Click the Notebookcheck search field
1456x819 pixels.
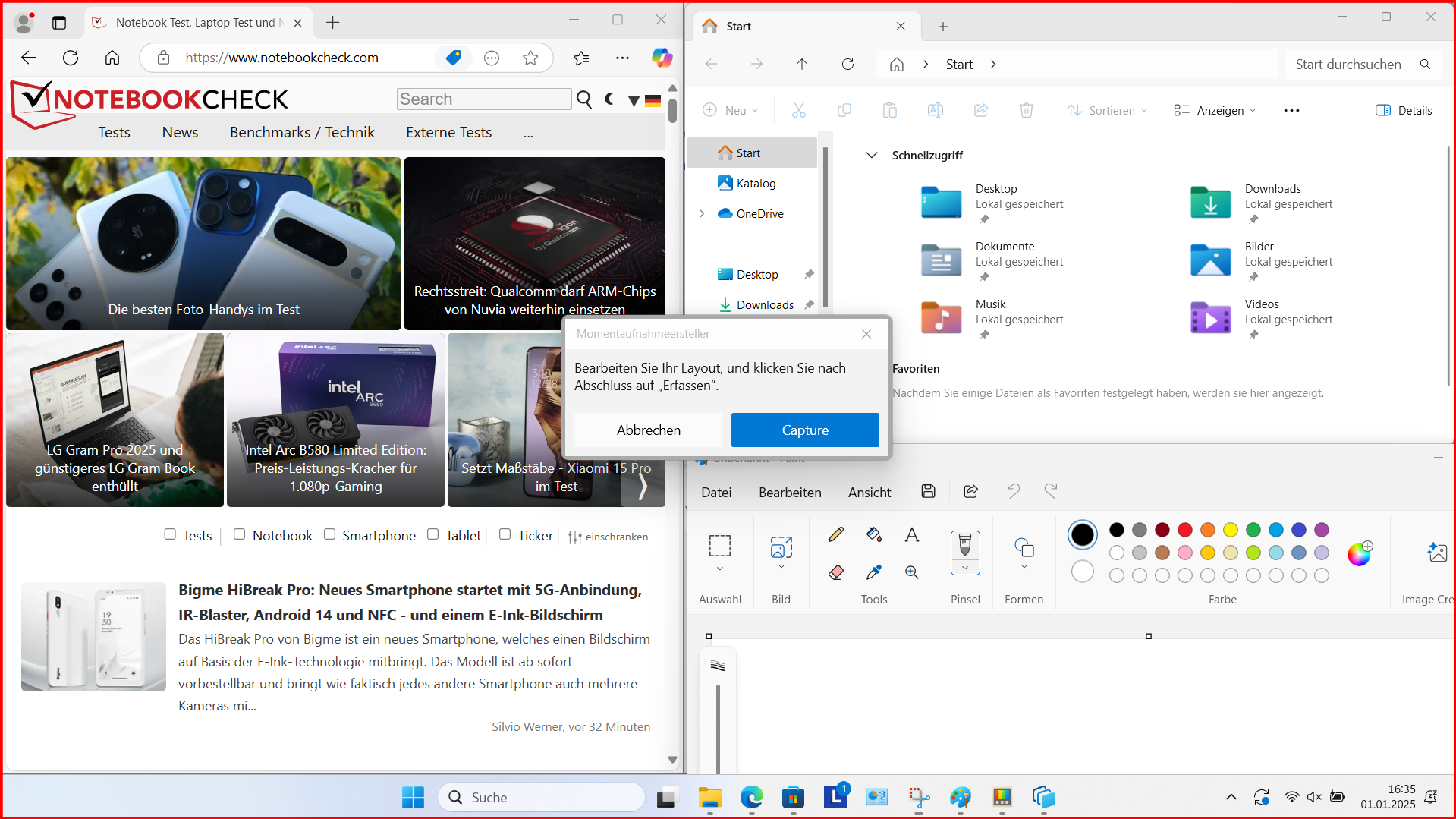click(x=484, y=99)
